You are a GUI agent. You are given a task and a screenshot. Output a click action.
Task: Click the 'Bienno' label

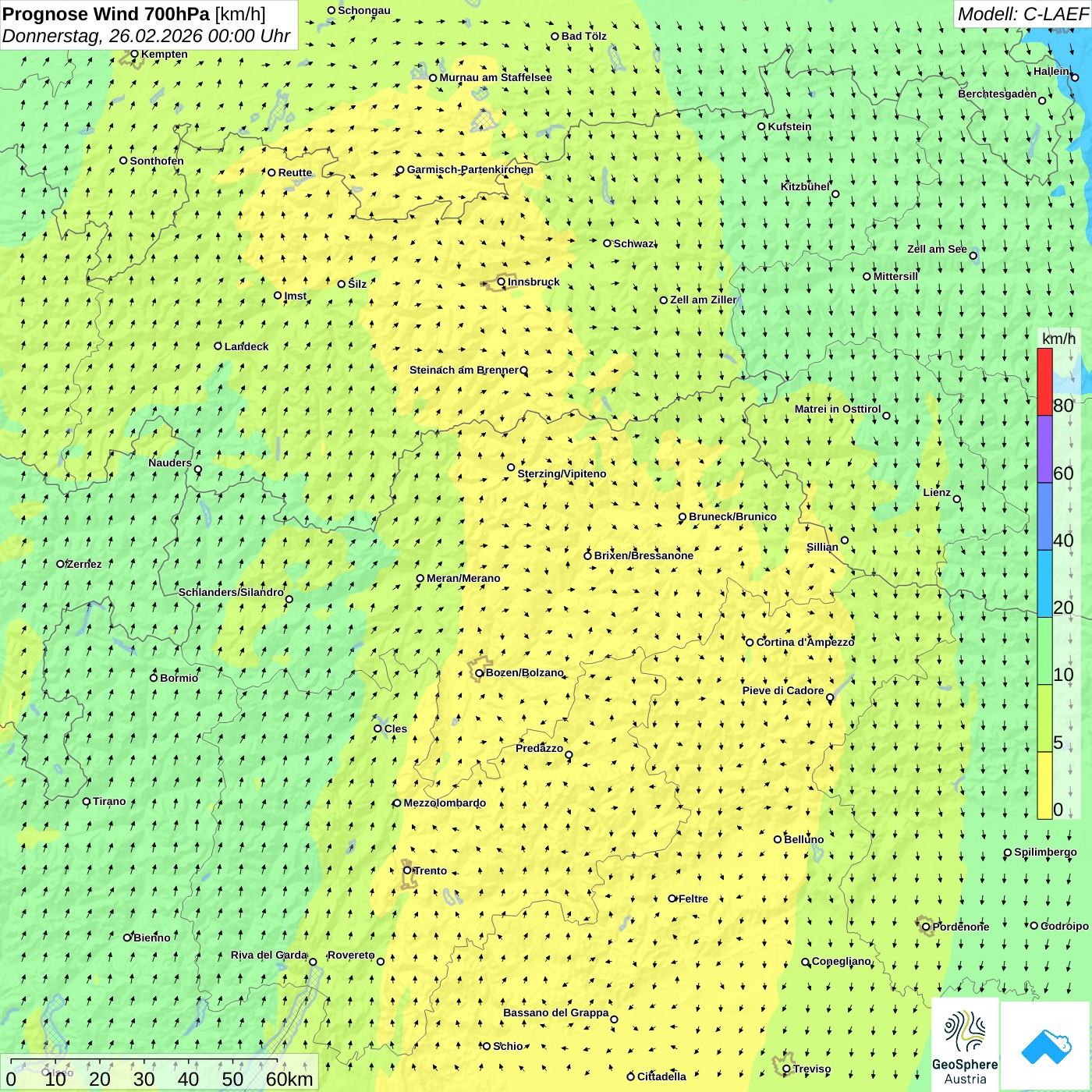(x=151, y=938)
